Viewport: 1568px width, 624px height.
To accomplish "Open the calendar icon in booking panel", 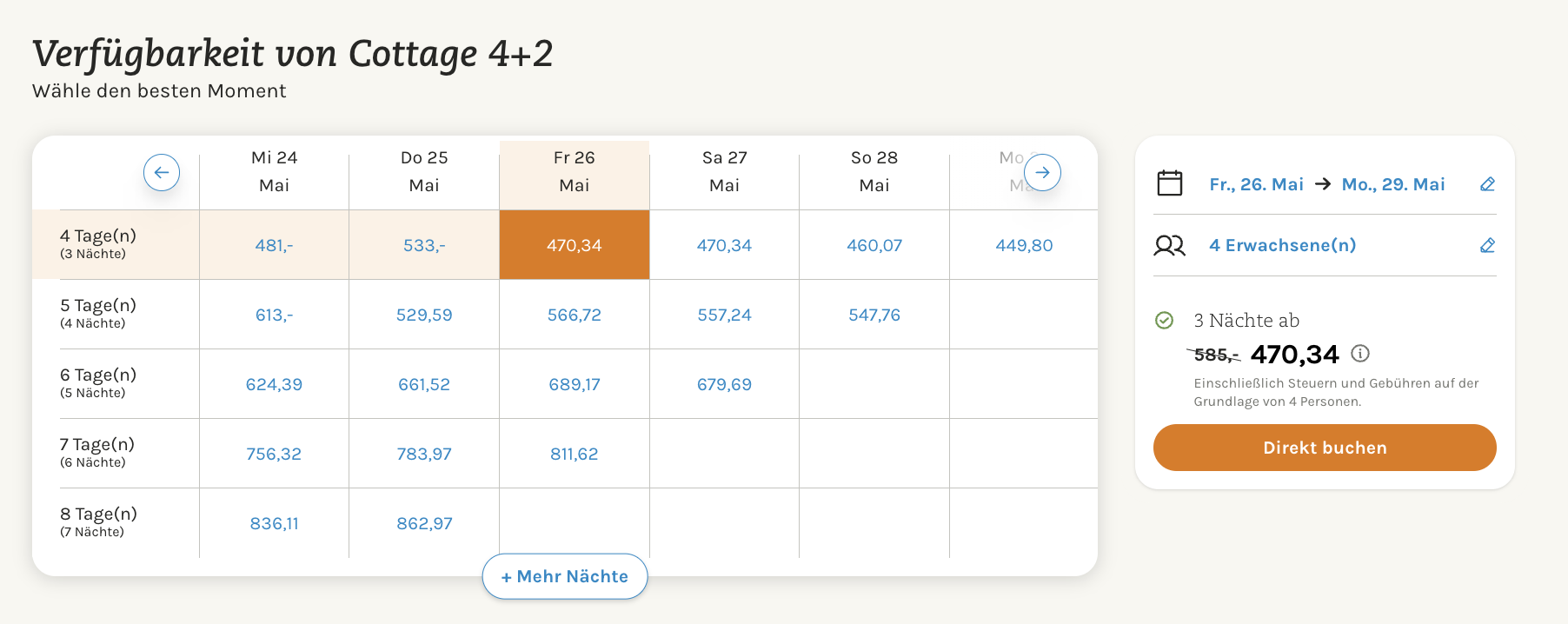I will pyautogui.click(x=1170, y=183).
